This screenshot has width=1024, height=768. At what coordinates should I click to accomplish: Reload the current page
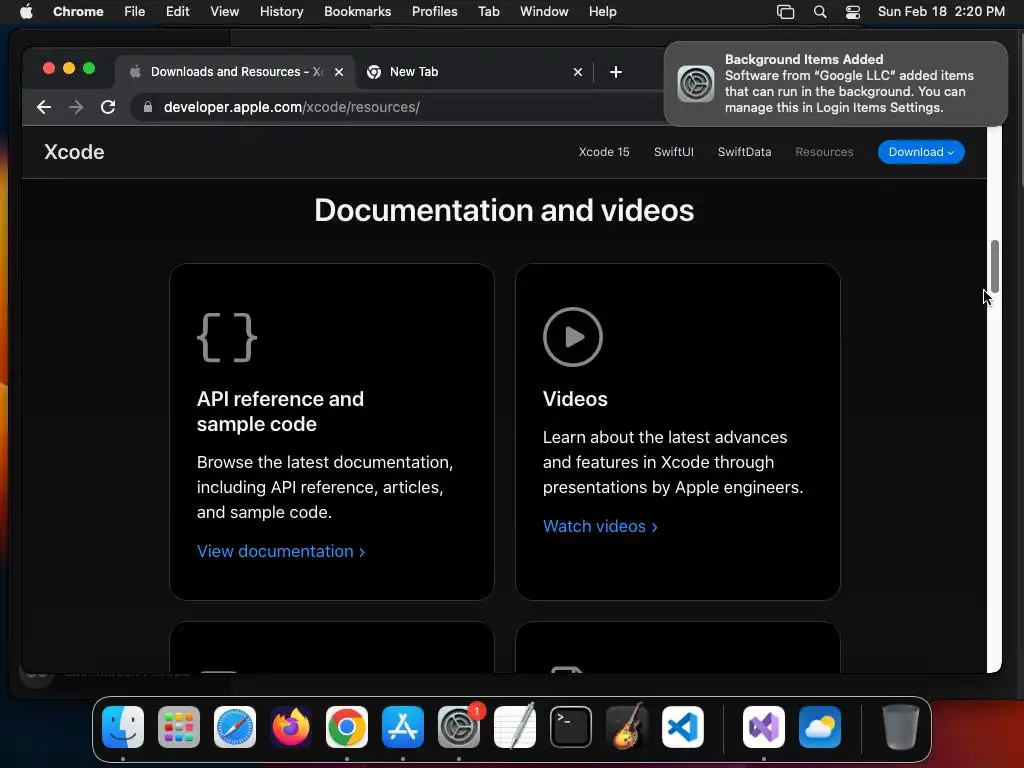(x=108, y=107)
